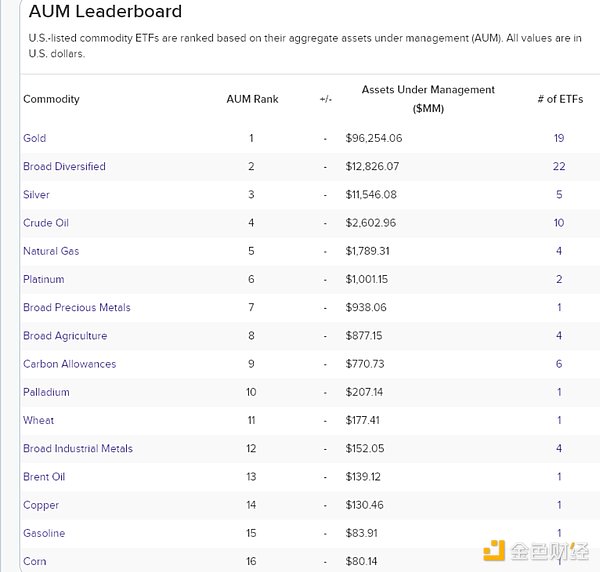600x572 pixels.
Task: Open the Broad Industrial Metals link
Action: (78, 448)
